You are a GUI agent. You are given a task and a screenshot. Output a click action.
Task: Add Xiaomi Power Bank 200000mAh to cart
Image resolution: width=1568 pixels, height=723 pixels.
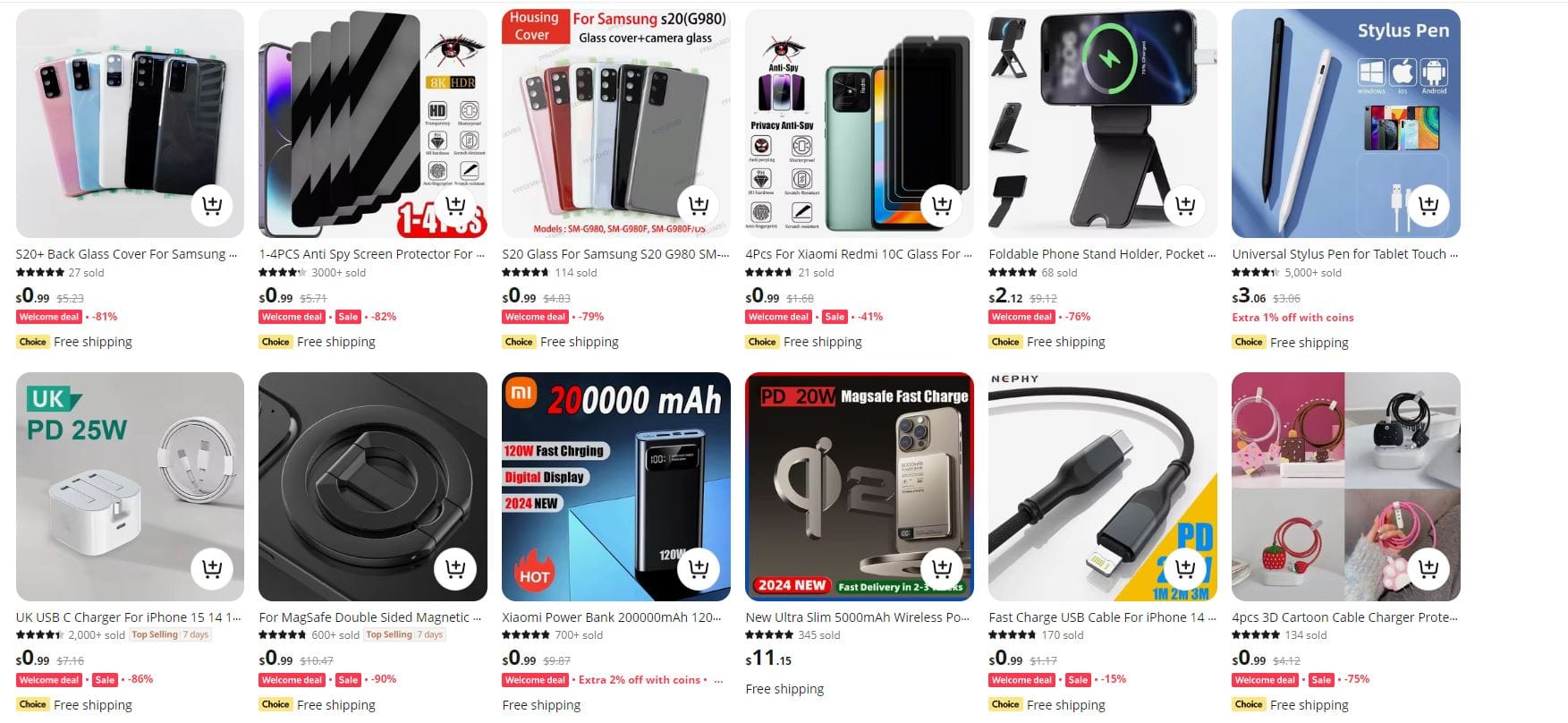(x=699, y=568)
